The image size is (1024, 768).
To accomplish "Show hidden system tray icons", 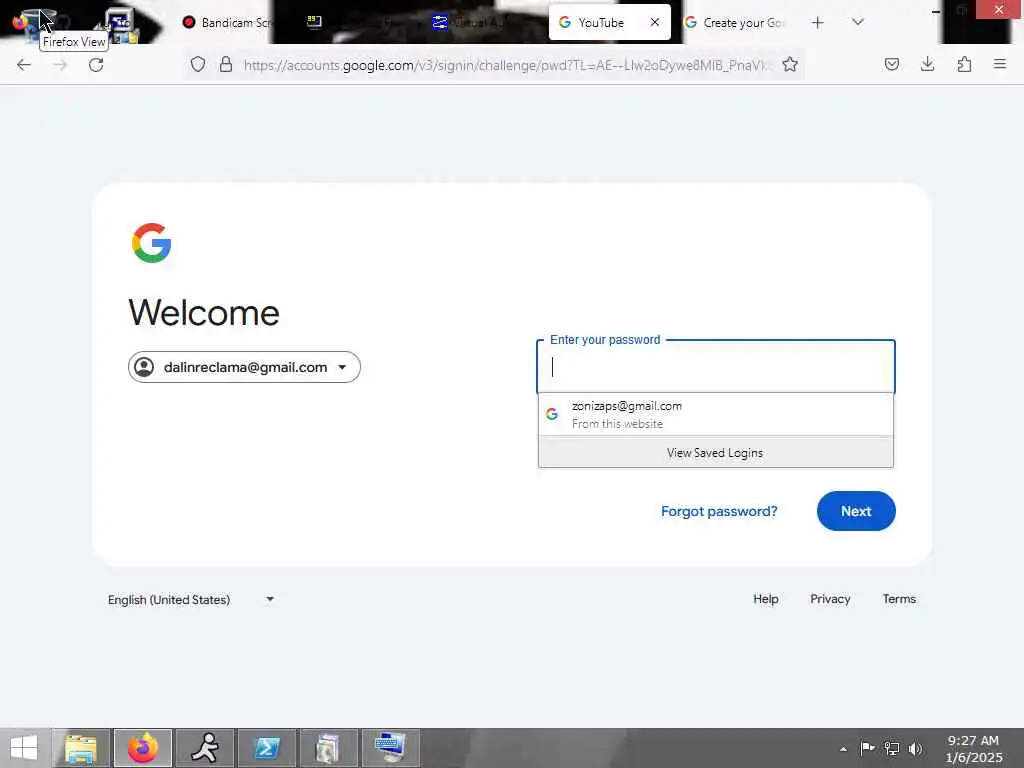I will [843, 749].
